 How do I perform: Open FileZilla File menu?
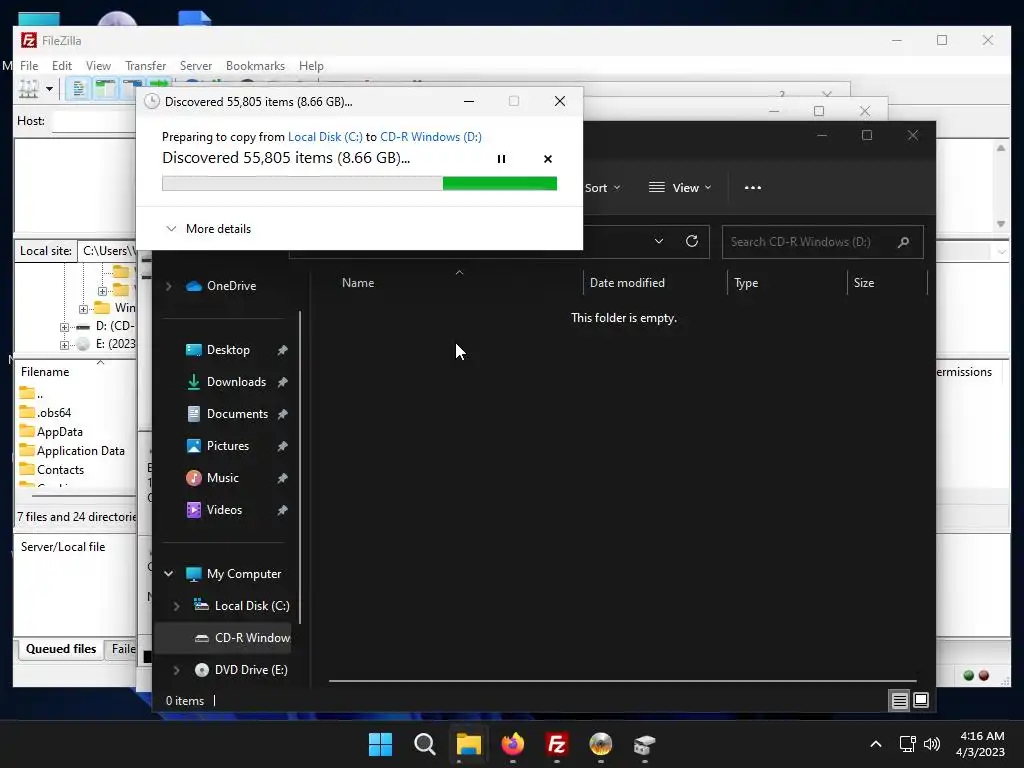[x=29, y=66]
